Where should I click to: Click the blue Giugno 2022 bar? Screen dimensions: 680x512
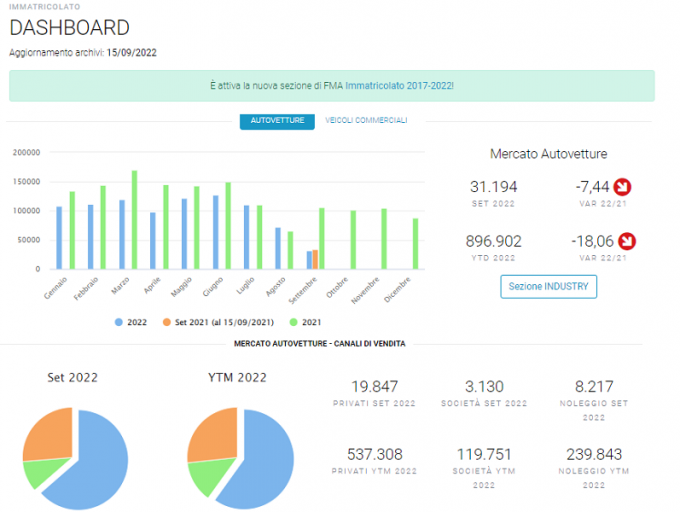tap(216, 232)
